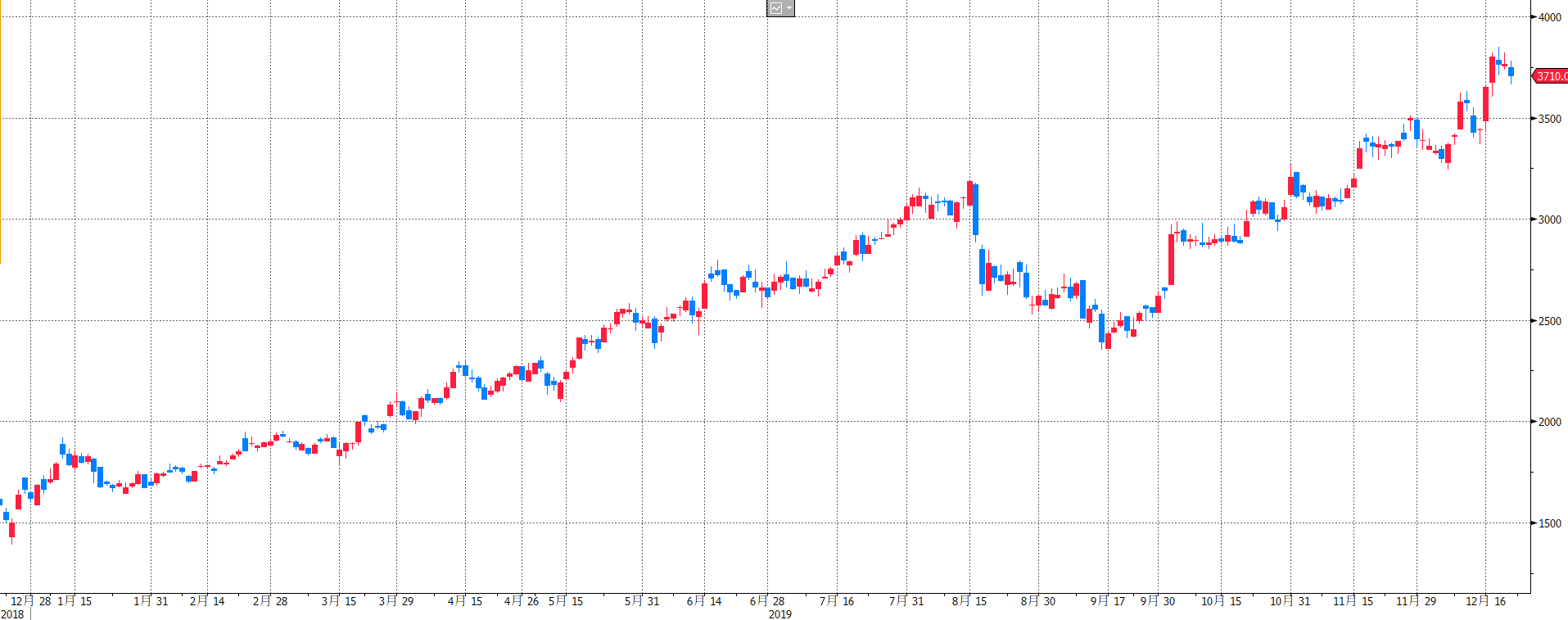Click the 2000 price axis label

coord(1549,422)
